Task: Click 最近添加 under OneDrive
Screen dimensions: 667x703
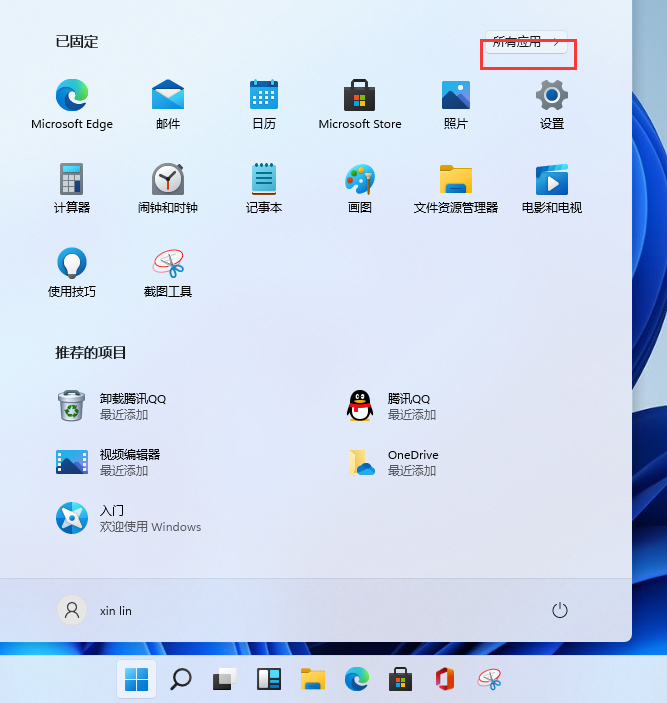Action: (x=411, y=470)
